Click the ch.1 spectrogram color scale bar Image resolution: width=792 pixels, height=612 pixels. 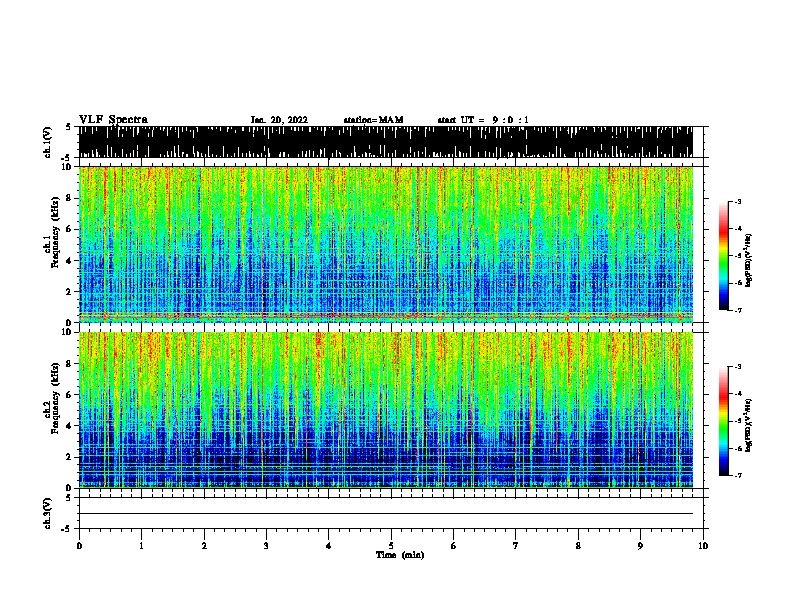click(x=724, y=256)
